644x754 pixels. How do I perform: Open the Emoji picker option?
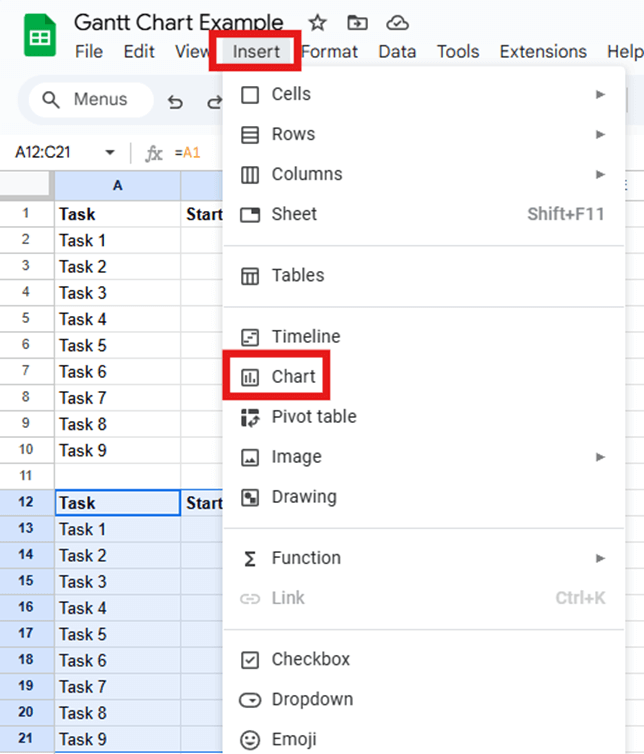click(294, 740)
